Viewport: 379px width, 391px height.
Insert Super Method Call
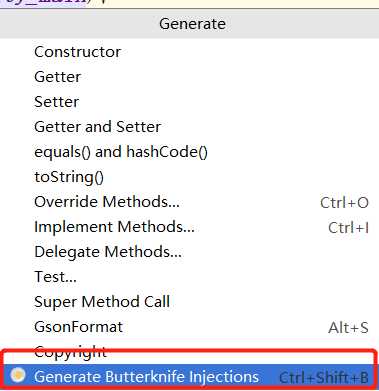tap(189, 302)
